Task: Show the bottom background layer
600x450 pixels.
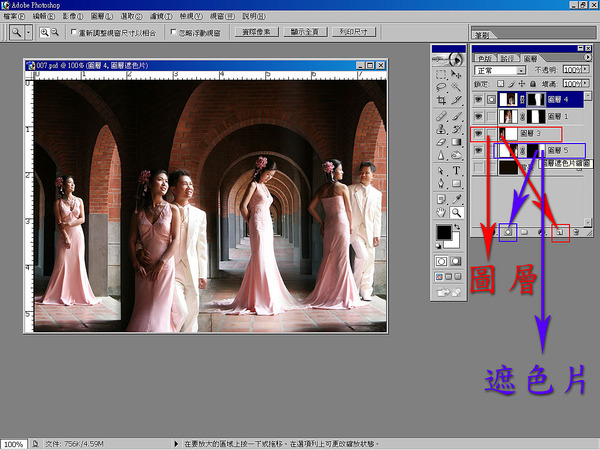Action: point(478,167)
